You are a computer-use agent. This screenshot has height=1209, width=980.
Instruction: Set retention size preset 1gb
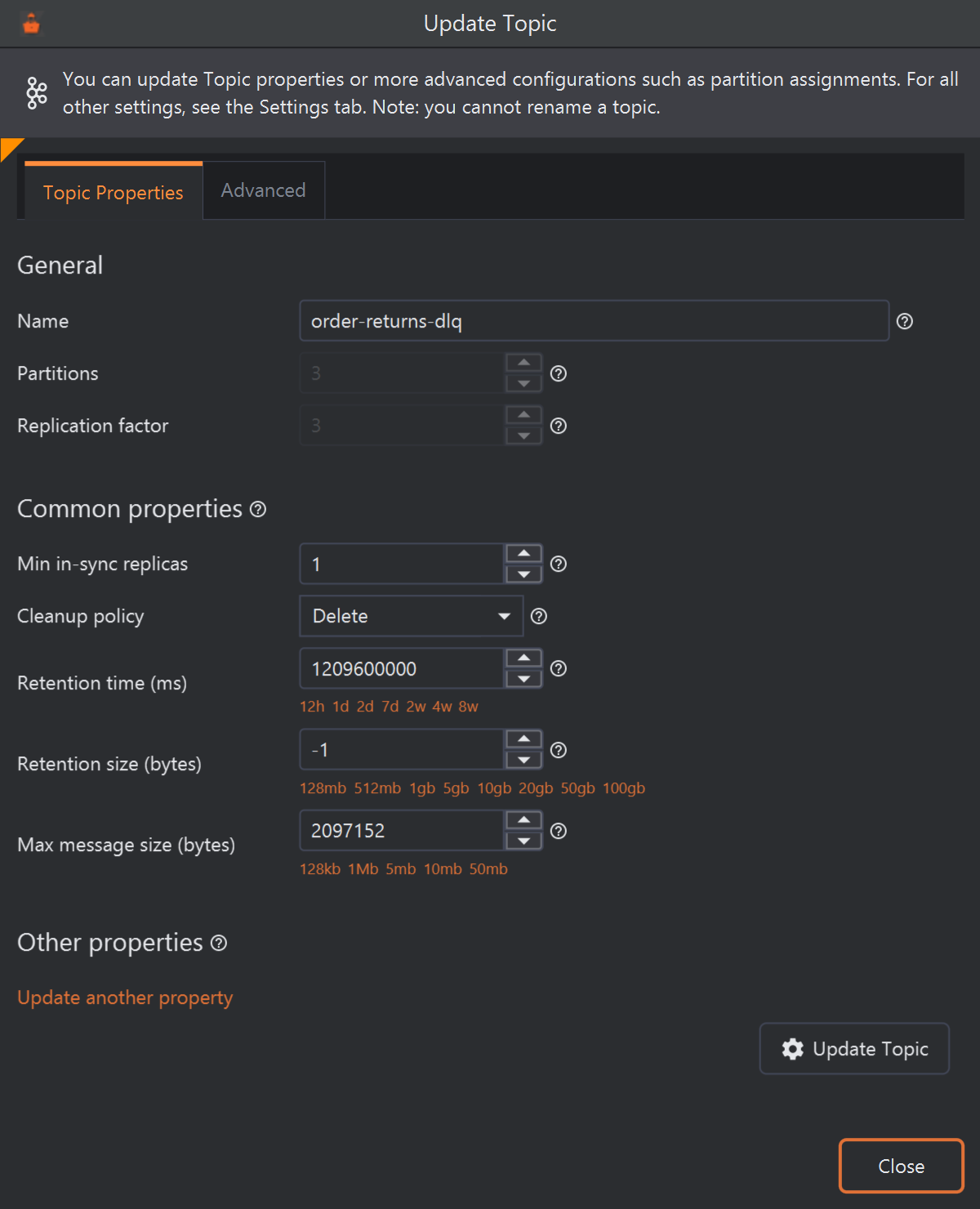tap(422, 788)
